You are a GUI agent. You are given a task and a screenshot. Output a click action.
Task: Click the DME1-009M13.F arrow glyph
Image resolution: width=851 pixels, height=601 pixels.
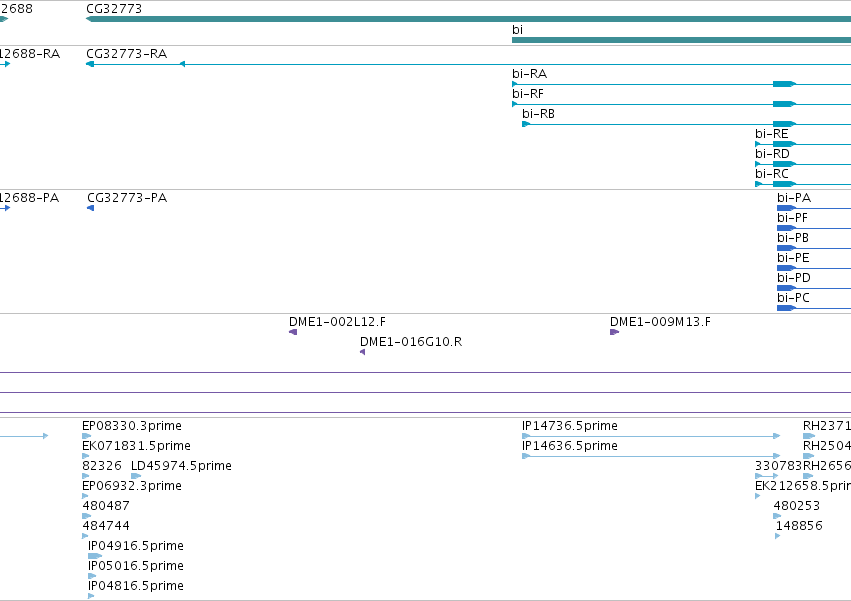[614, 332]
